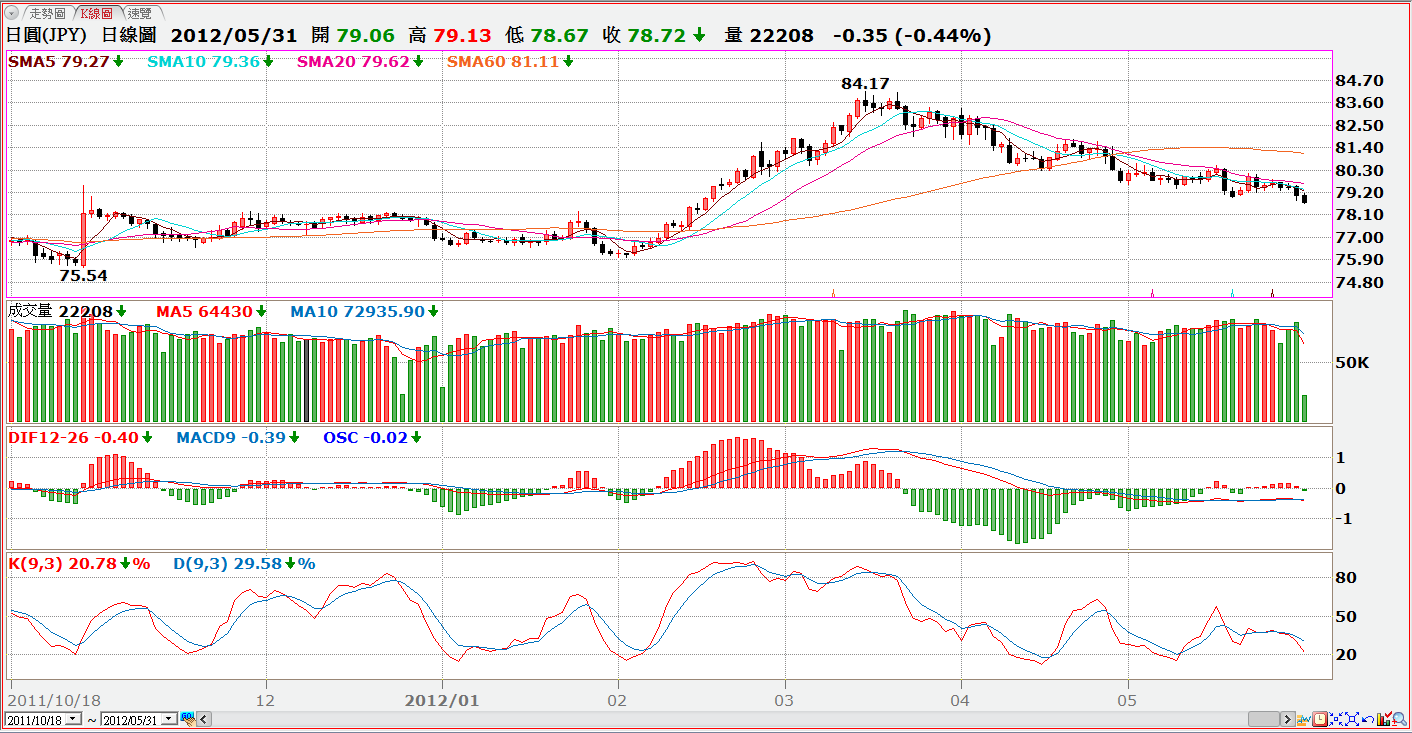This screenshot has width=1412, height=733.
Task: Click the SMA20 79.62 label
Action: pyautogui.click(x=354, y=61)
